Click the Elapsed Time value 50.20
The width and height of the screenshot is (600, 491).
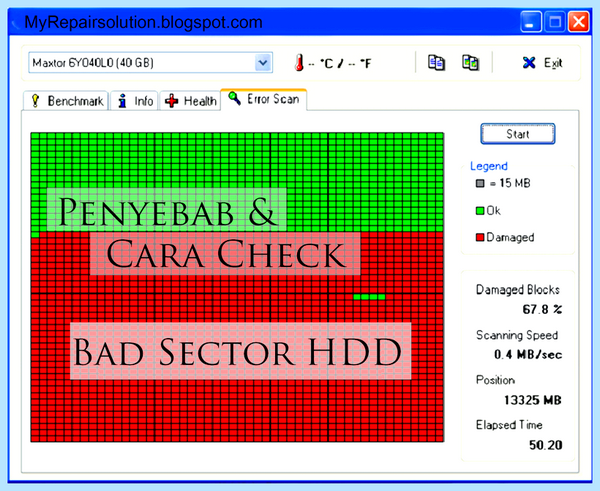point(546,445)
